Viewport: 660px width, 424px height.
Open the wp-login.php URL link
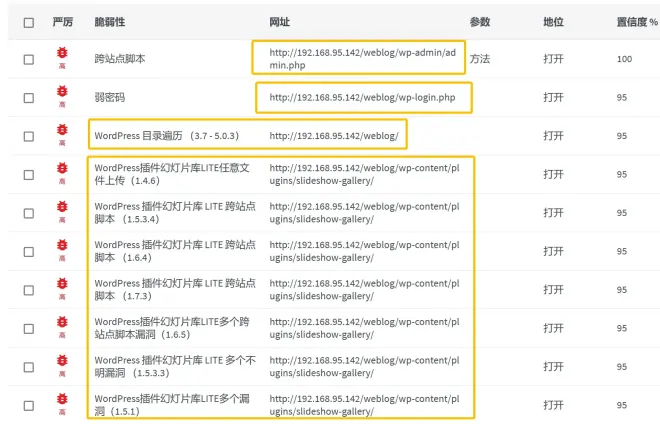tap(362, 97)
